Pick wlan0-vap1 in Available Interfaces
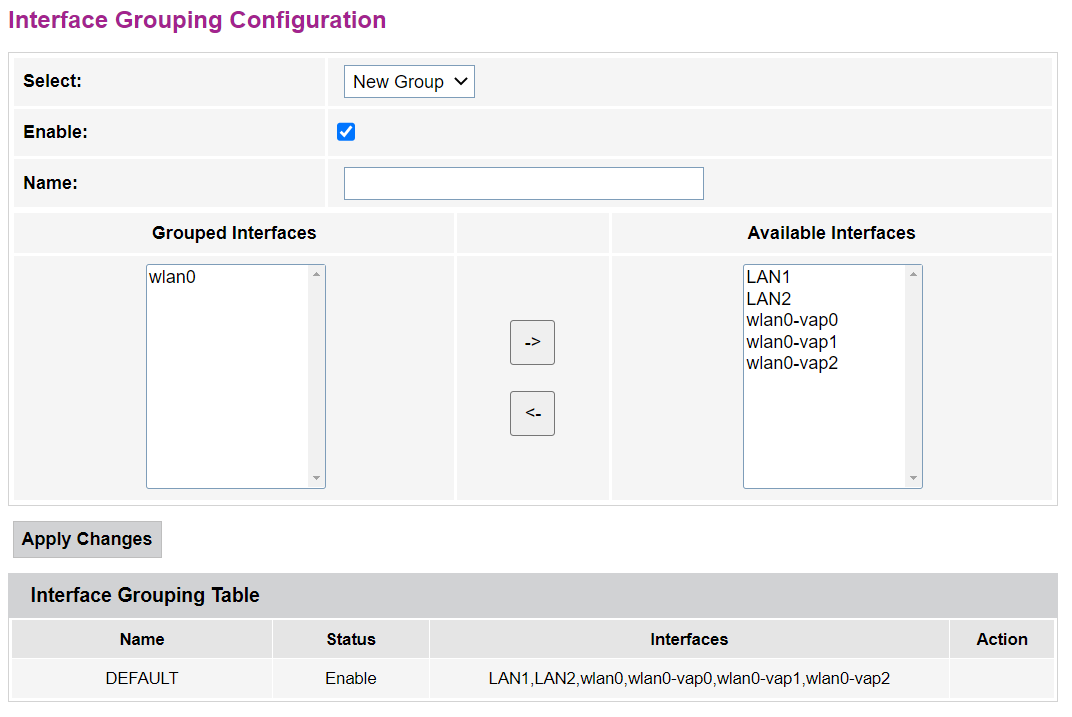 coord(792,342)
